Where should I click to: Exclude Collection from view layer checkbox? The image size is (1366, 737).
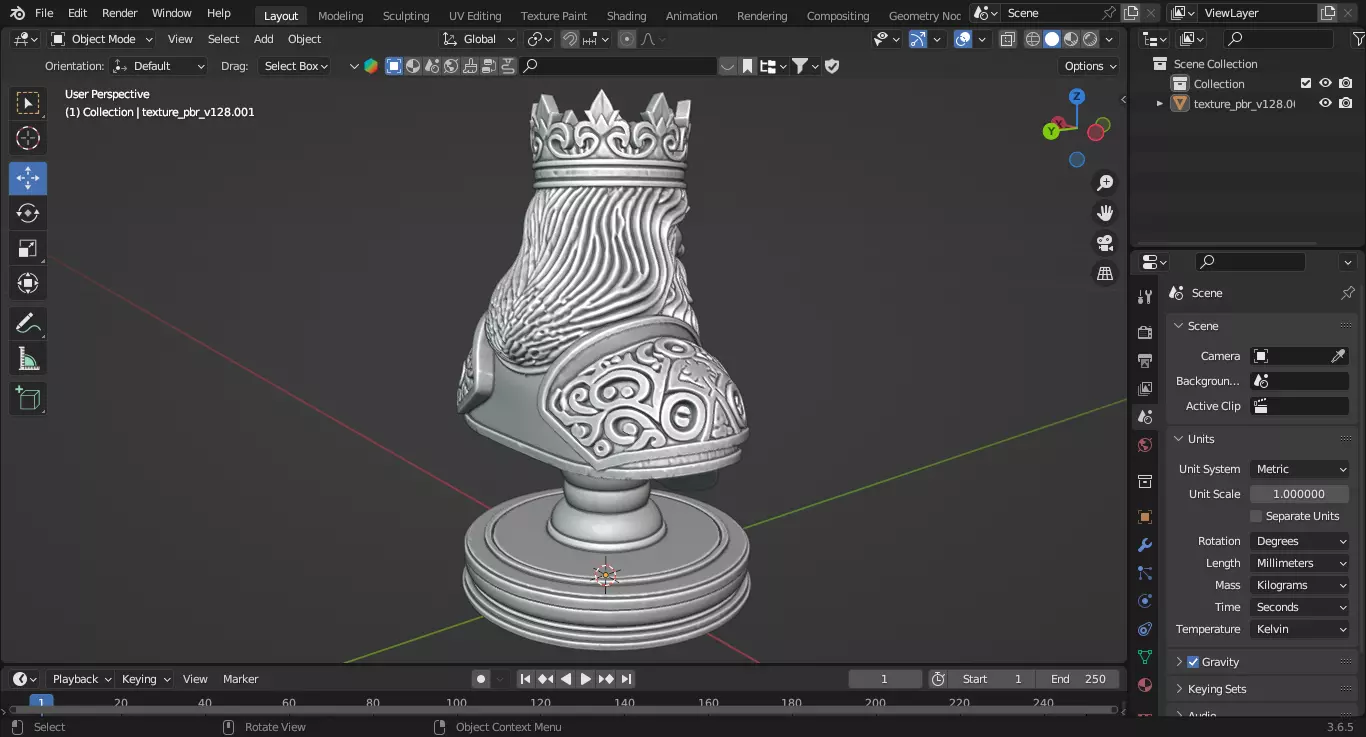point(1305,83)
